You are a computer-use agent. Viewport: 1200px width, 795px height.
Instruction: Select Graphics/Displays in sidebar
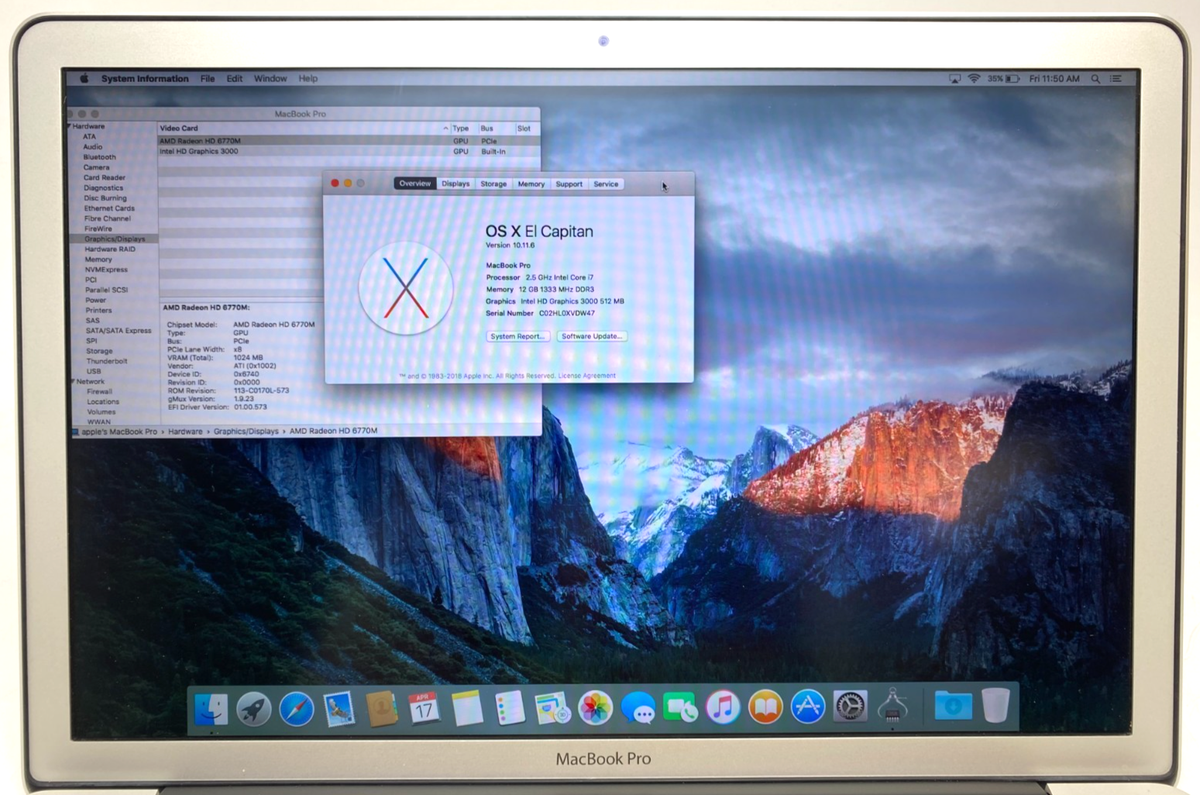click(x=115, y=239)
